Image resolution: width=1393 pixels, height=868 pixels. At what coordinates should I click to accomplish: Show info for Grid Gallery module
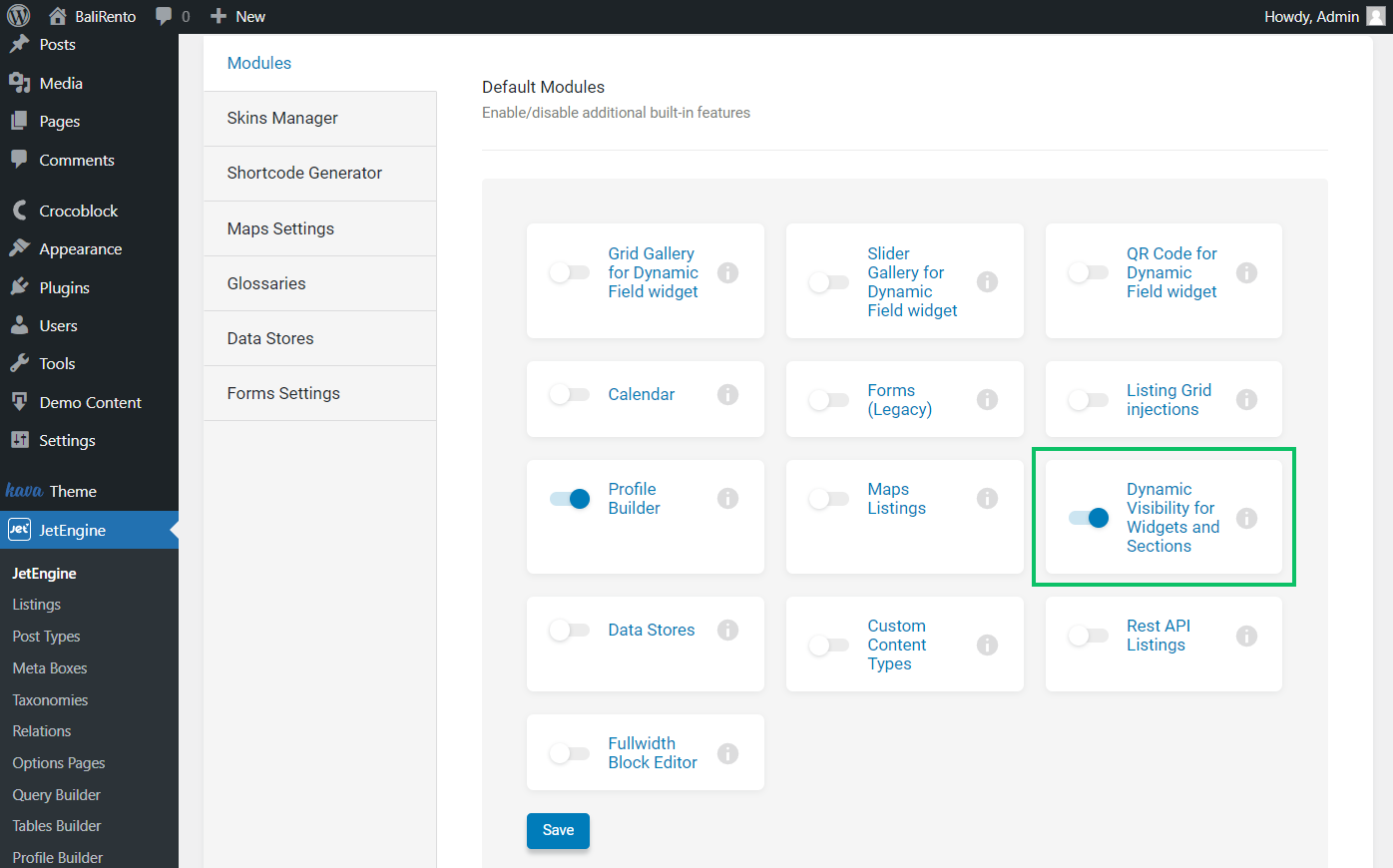tap(728, 272)
